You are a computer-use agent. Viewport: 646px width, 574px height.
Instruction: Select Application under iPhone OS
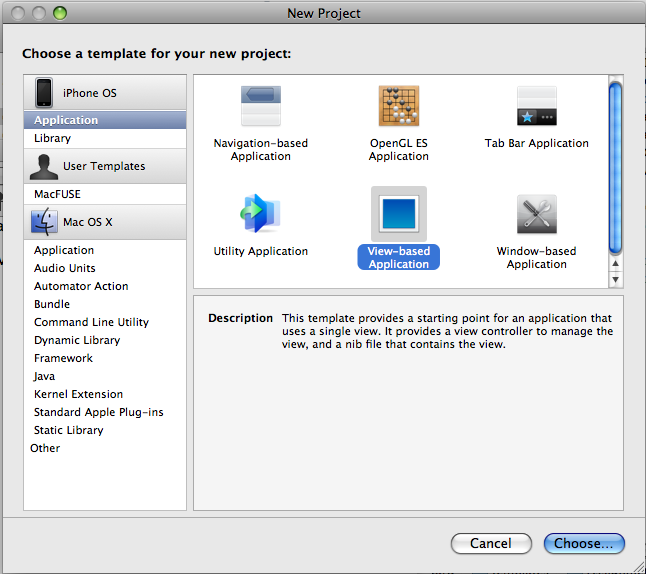(x=105, y=120)
